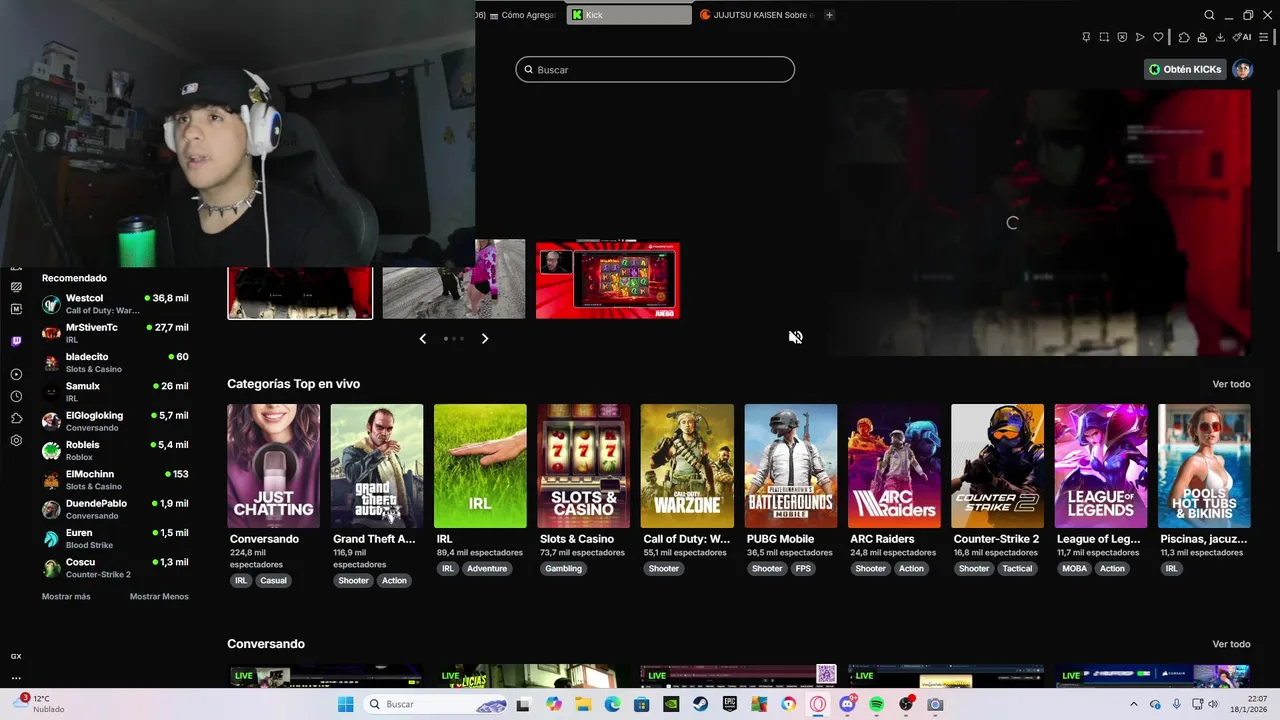Open Epic Games Launcher from the taskbar

[x=730, y=704]
